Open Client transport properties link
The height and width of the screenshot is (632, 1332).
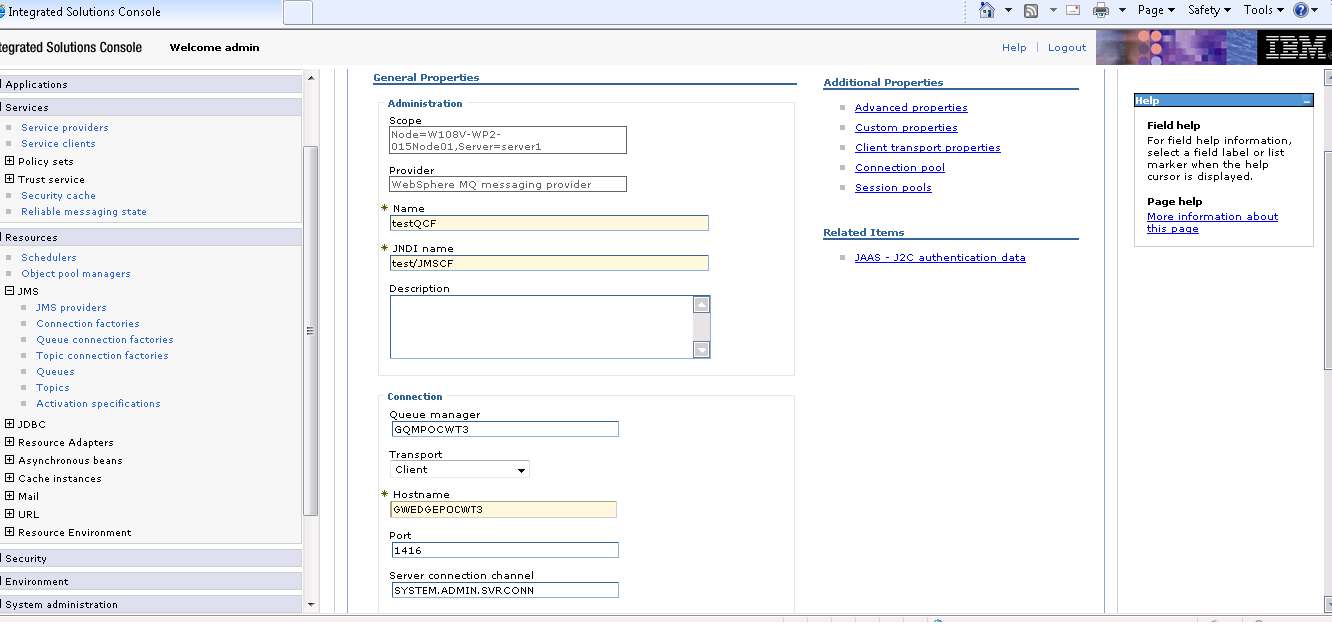point(928,148)
